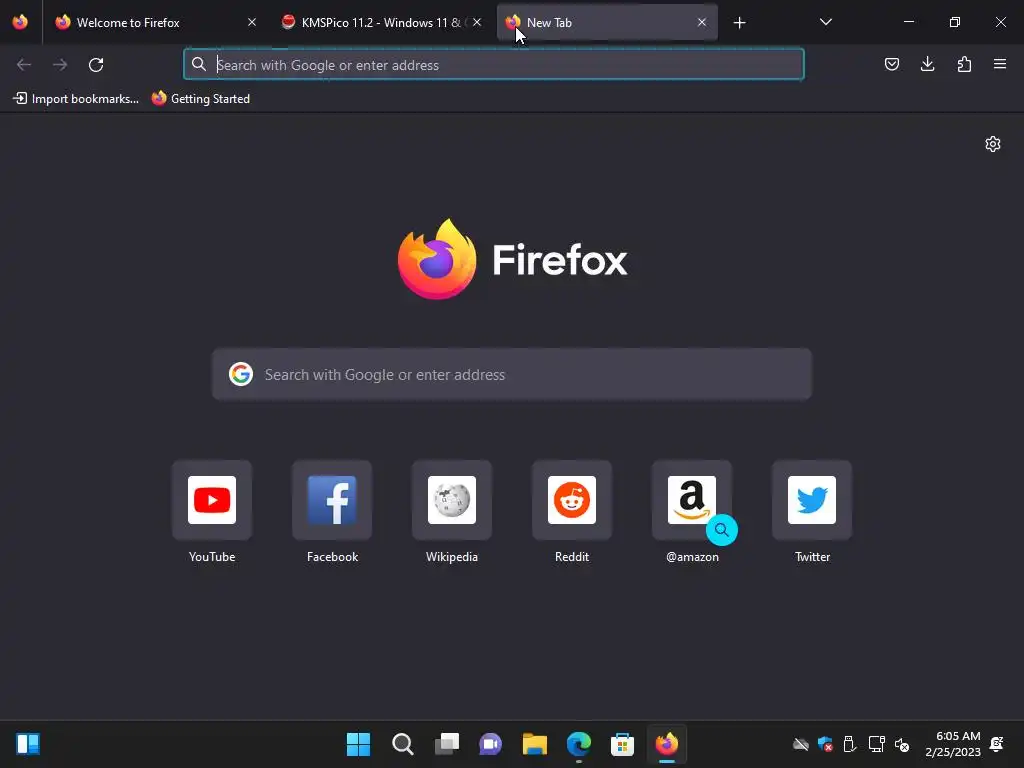This screenshot has height=768, width=1024.
Task: Open new tab personalize gear
Action: [993, 144]
